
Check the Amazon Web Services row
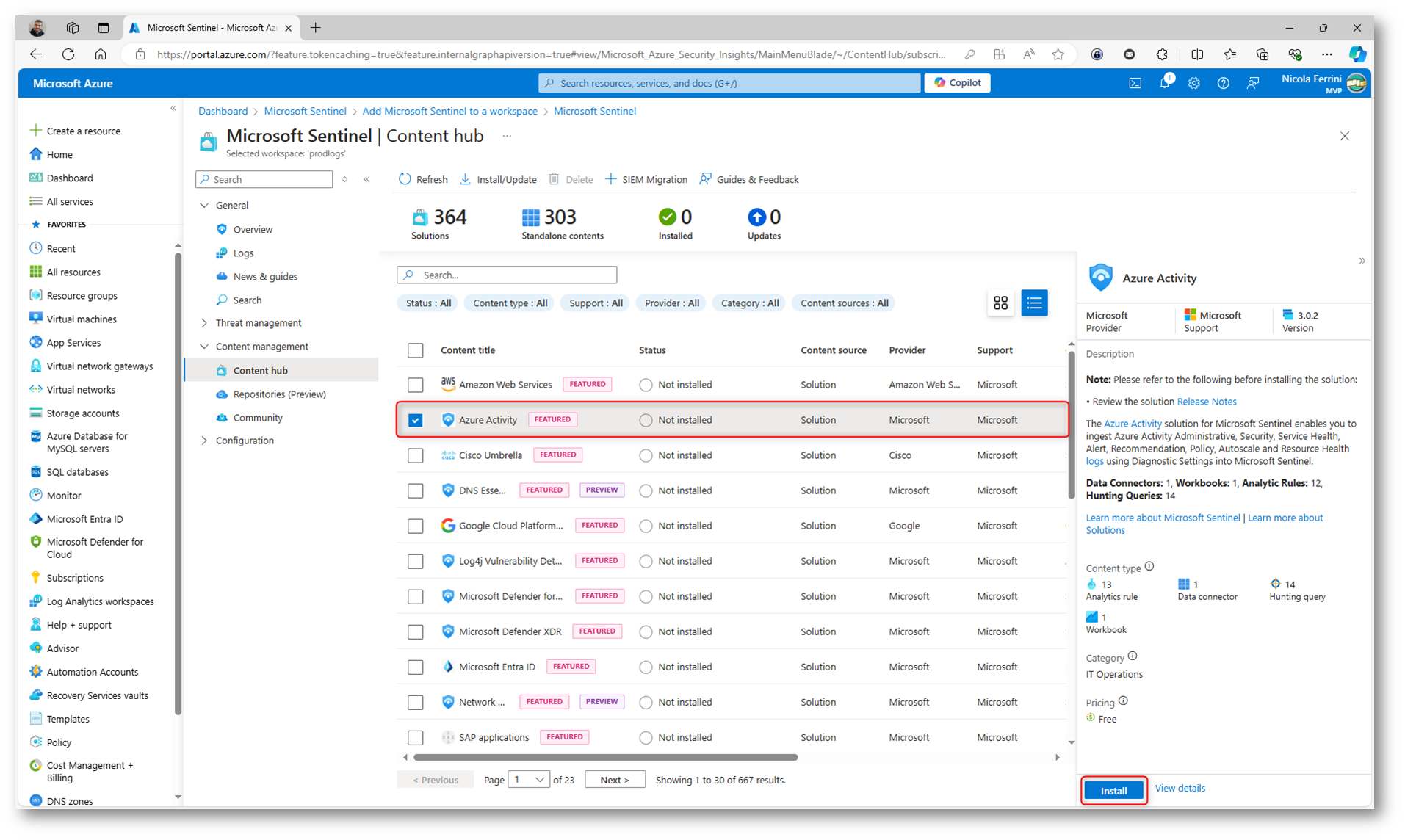(416, 385)
